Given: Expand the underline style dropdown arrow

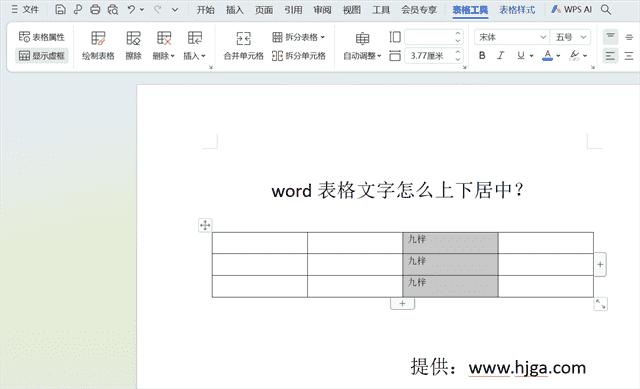Looking at the screenshot, I should [531, 56].
